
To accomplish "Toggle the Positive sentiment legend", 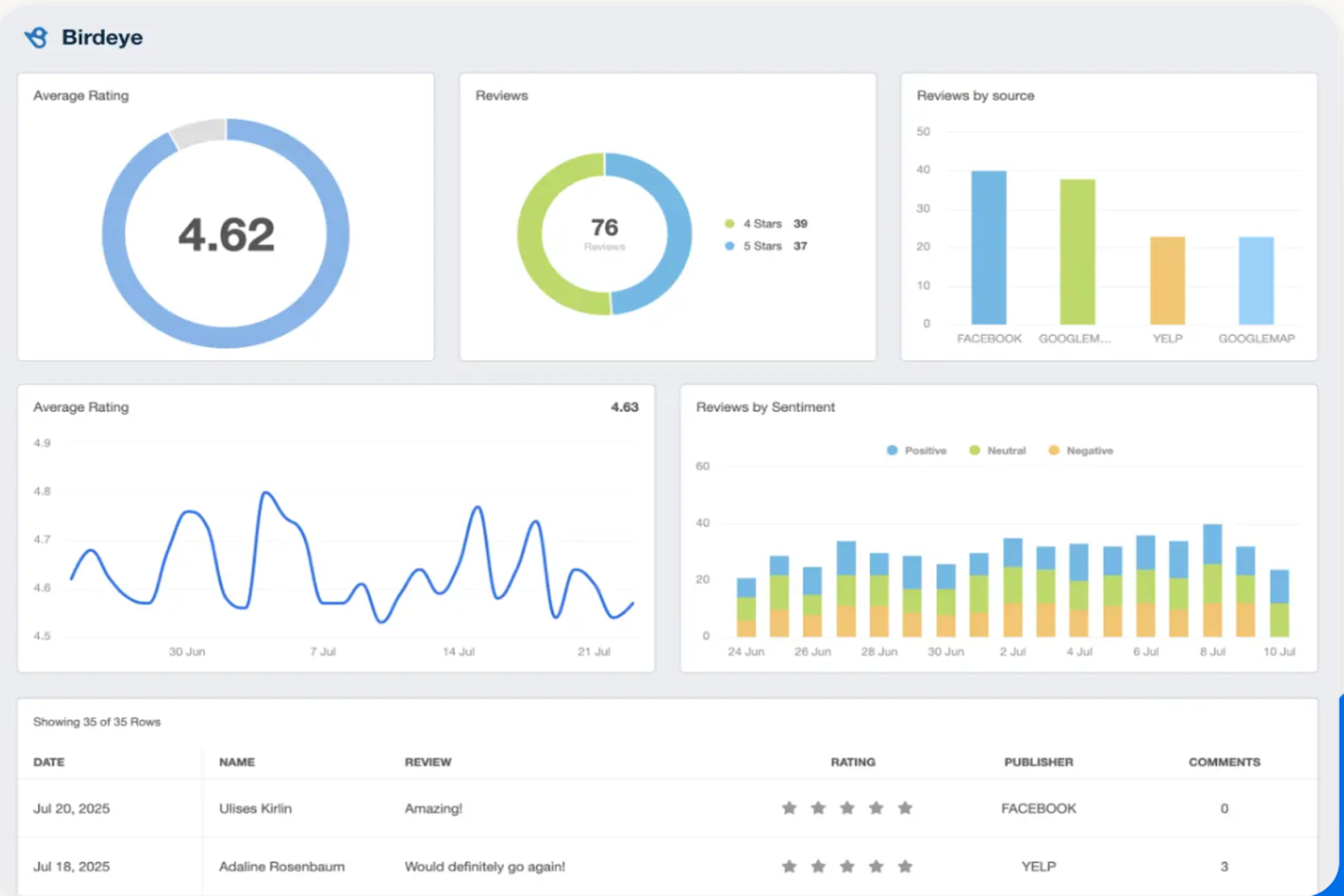I will tap(916, 451).
